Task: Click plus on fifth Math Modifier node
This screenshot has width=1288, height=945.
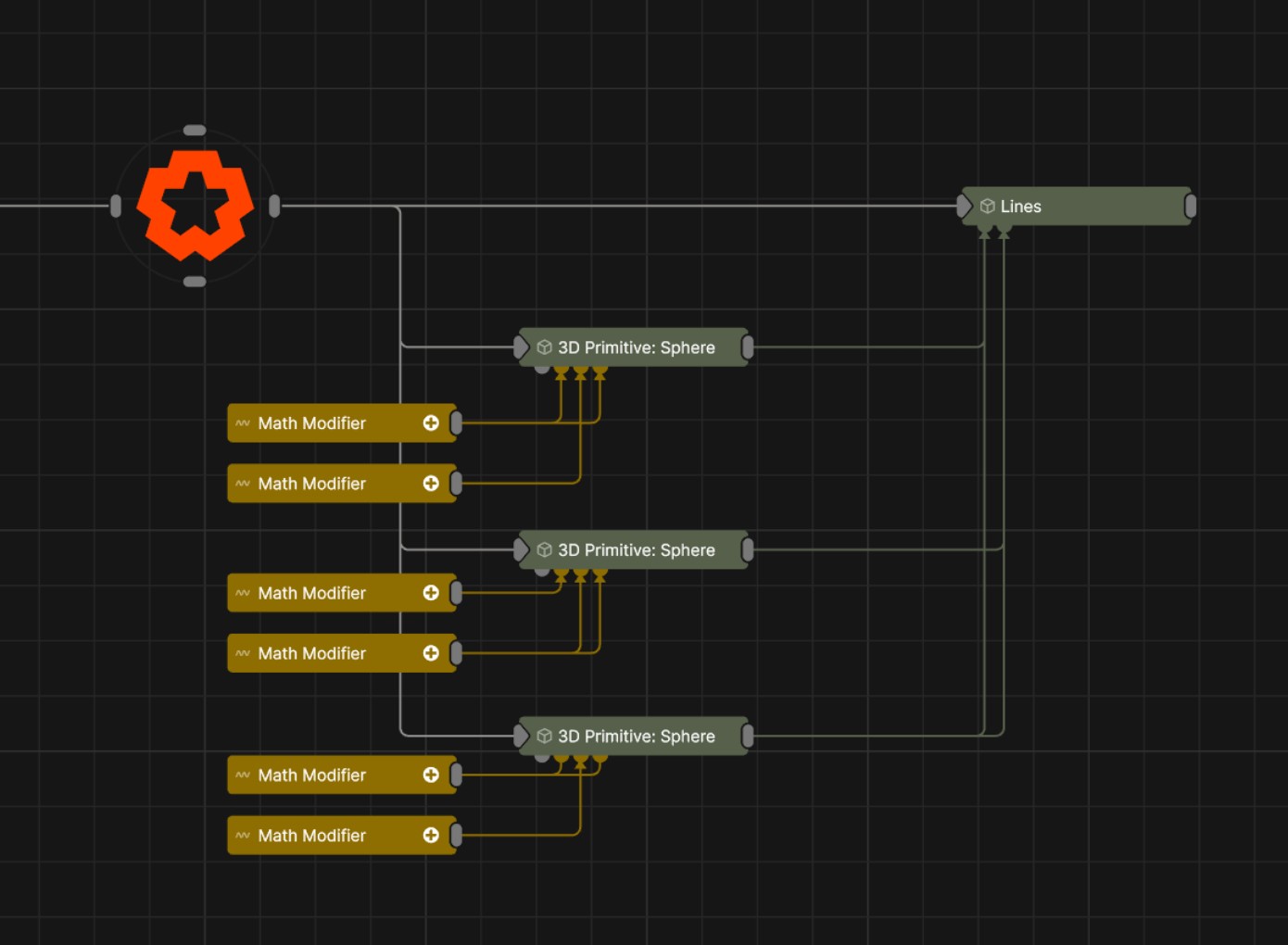Action: [431, 775]
